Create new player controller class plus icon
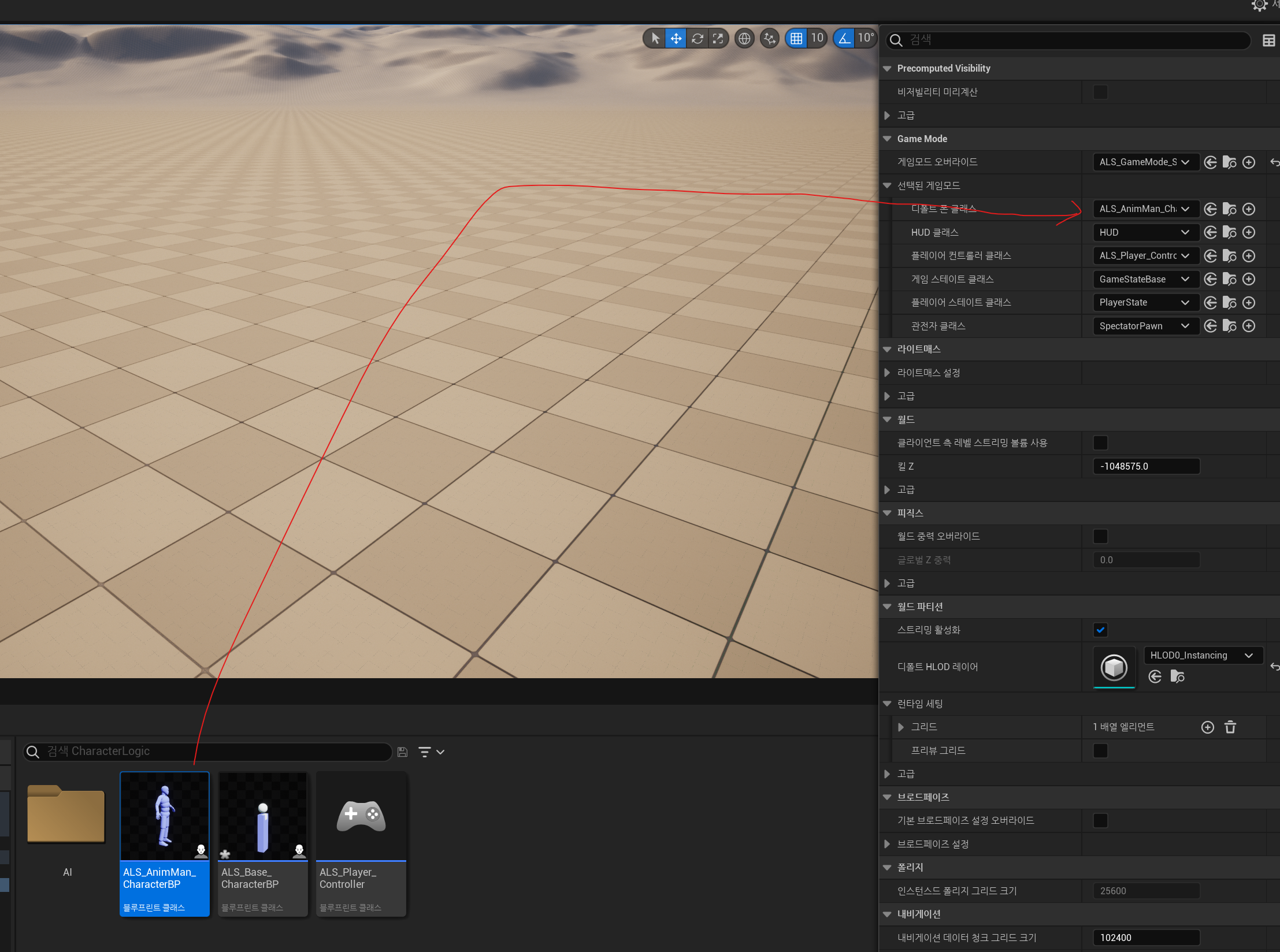 [x=1249, y=256]
